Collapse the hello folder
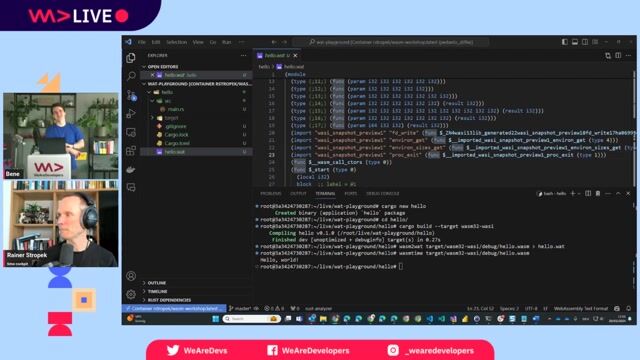Image resolution: width=640 pixels, height=360 pixels. coord(167,92)
